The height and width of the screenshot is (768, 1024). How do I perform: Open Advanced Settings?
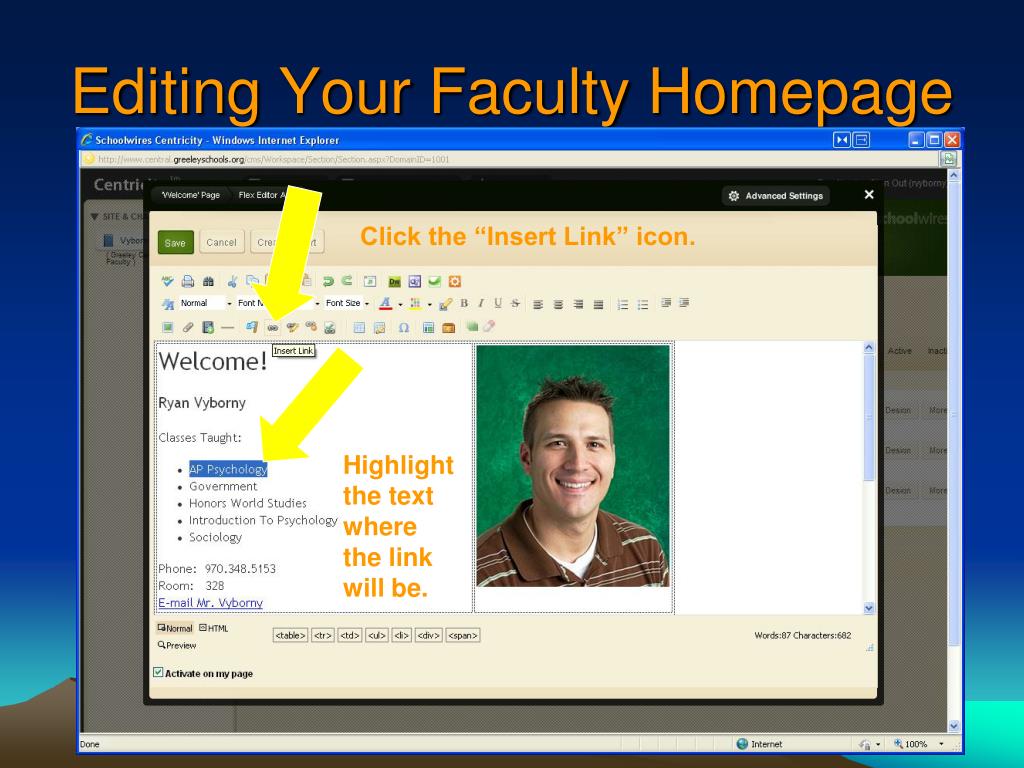tap(776, 196)
